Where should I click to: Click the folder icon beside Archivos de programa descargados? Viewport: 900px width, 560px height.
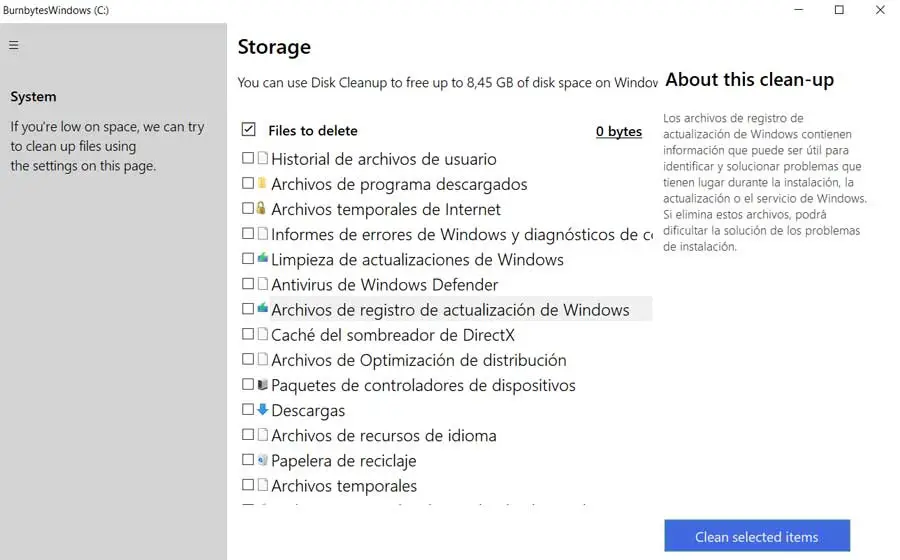pos(262,183)
